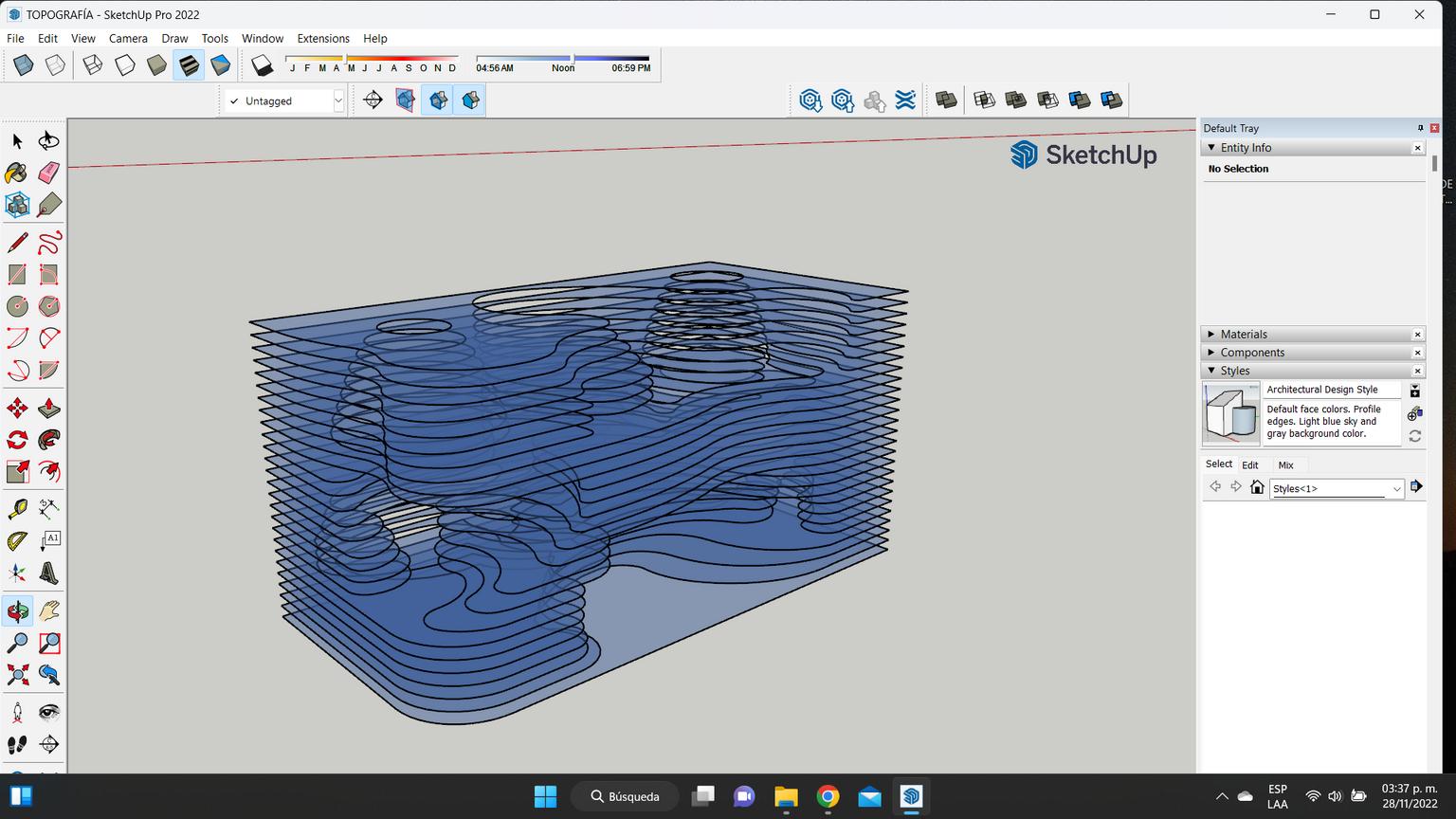
Task: Expand the Materials panel
Action: click(x=1244, y=335)
